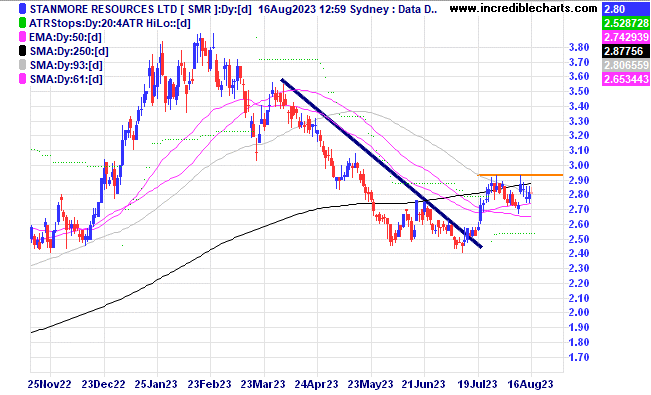Select the dark blue descending trendline
651x395 pixels.
point(381,163)
